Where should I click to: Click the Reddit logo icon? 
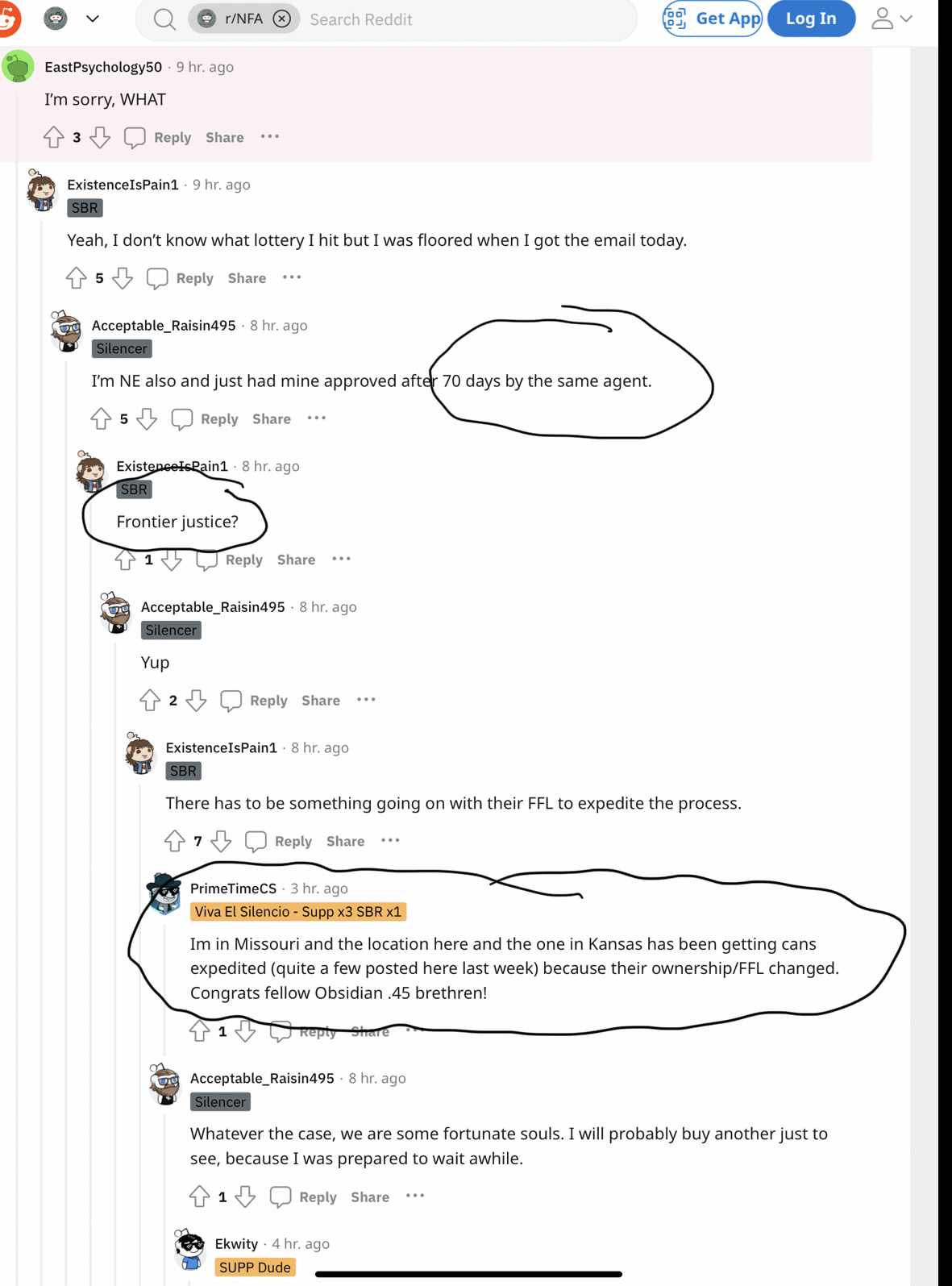pyautogui.click(x=10, y=19)
